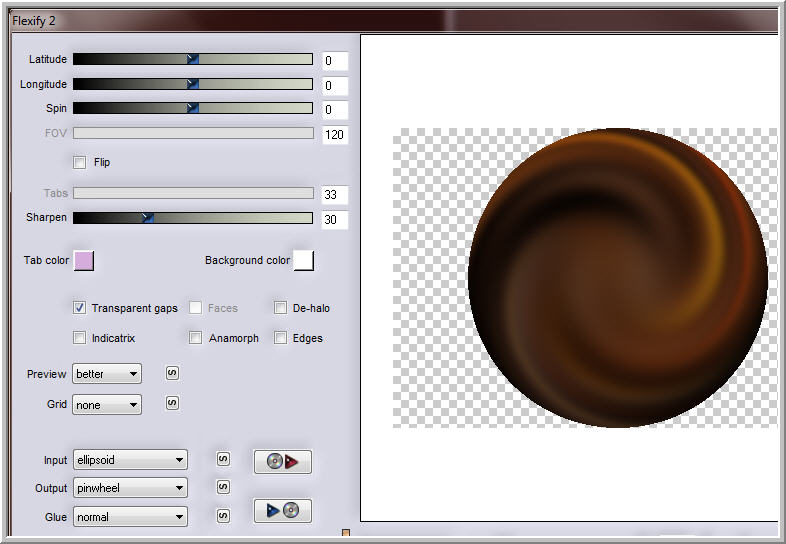Image resolution: width=786 pixels, height=544 pixels.
Task: Click the FOV value field showing 120
Action: click(334, 135)
